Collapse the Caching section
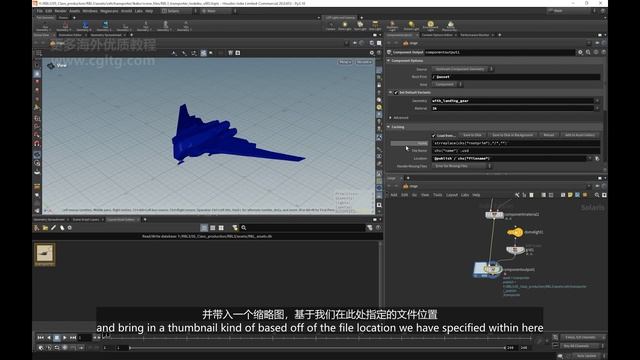 pos(389,127)
